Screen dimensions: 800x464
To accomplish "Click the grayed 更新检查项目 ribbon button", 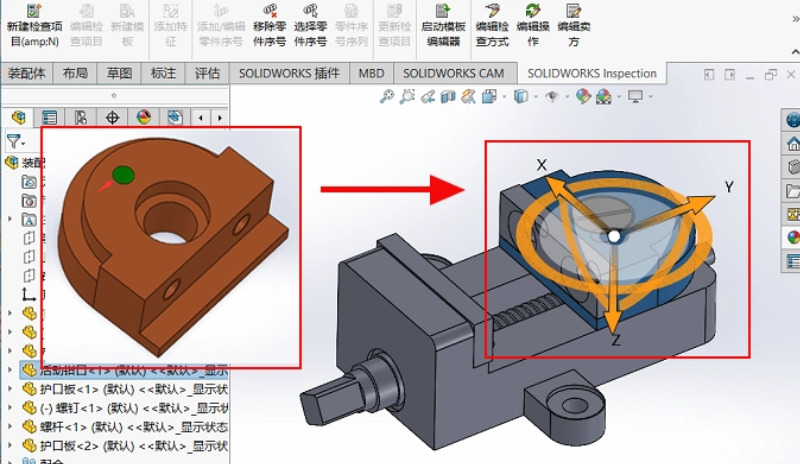I will [394, 26].
